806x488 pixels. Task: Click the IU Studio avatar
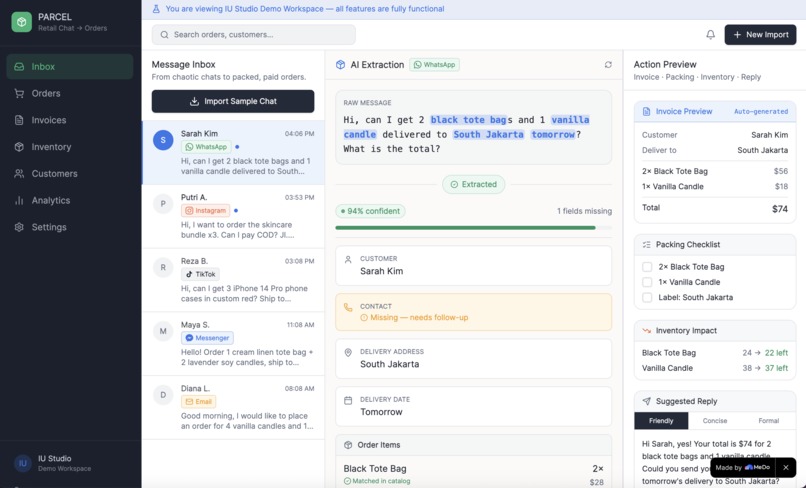23,463
